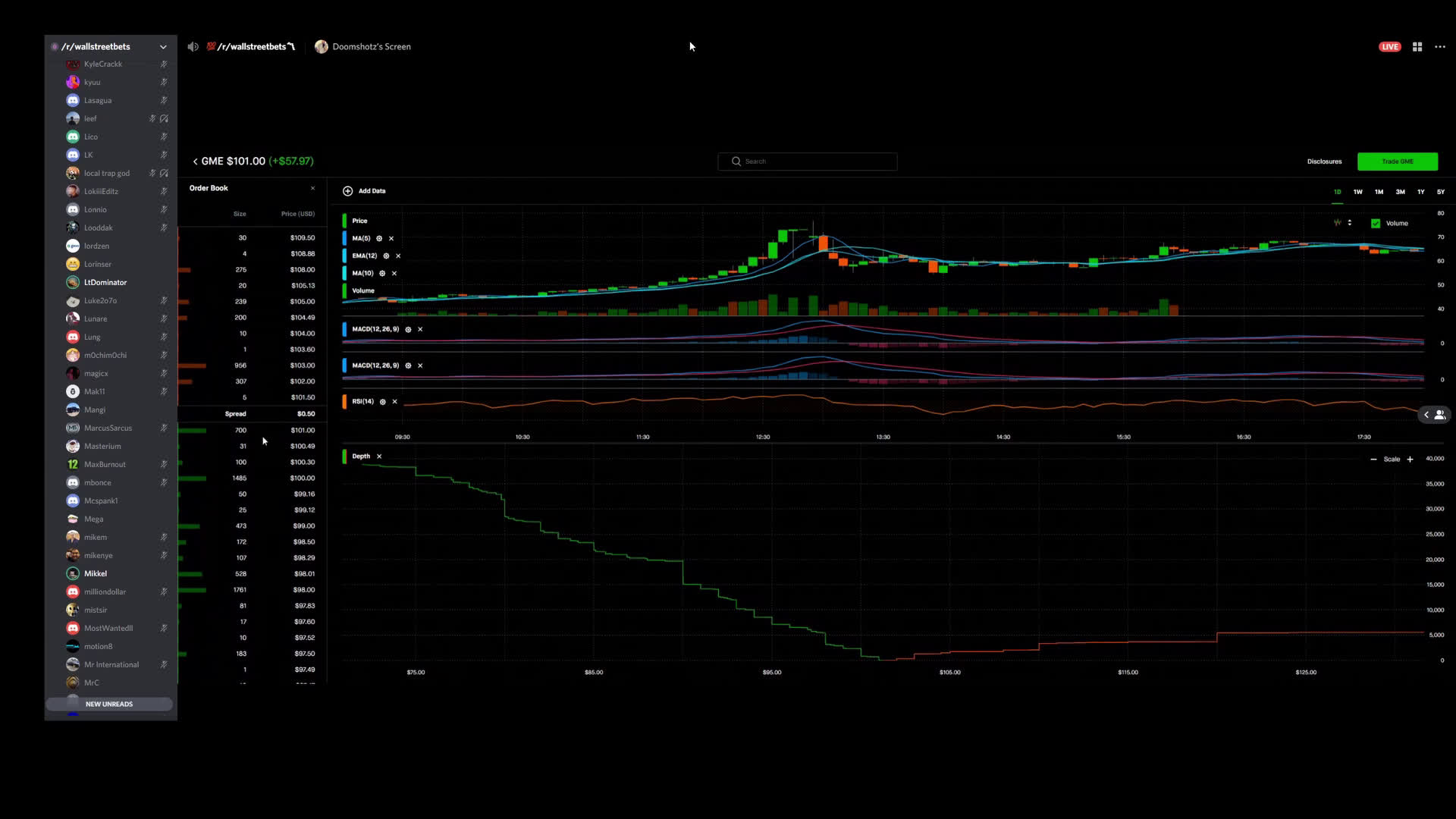Decrease depth scale with minus icon

[x=1373, y=460]
